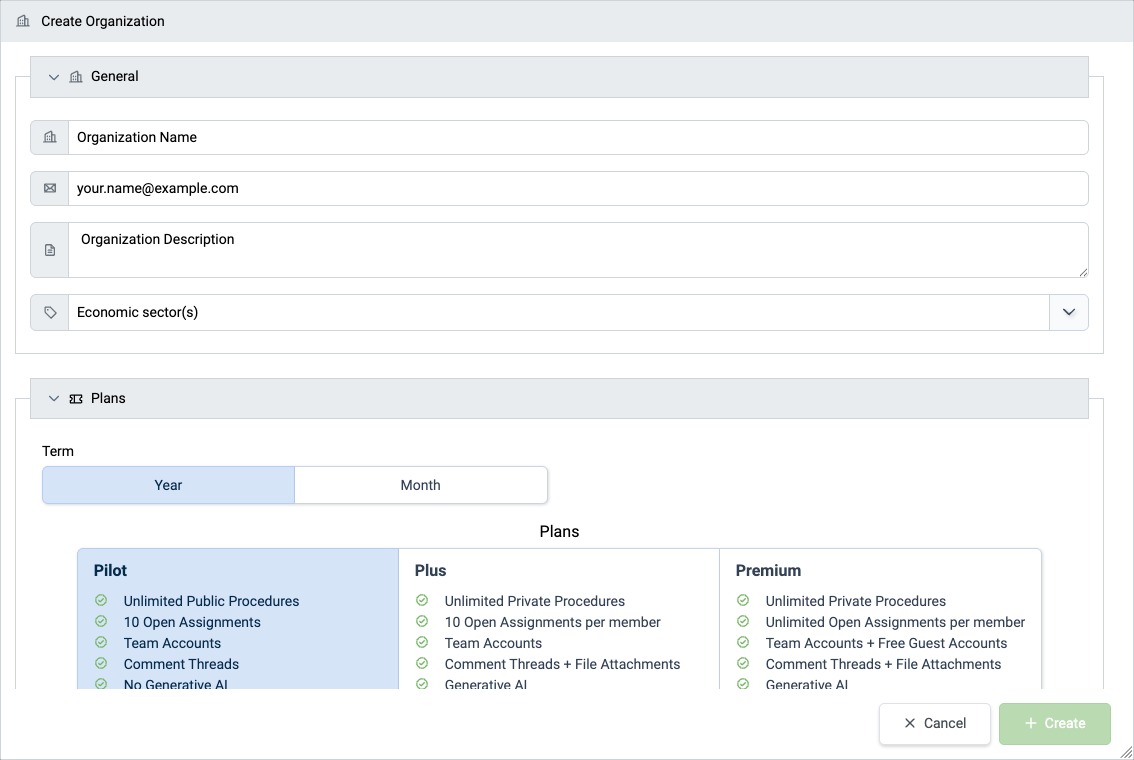Click the Unlimited Public Procedures text
Screen dimensions: 1134x760
click(x=211, y=601)
